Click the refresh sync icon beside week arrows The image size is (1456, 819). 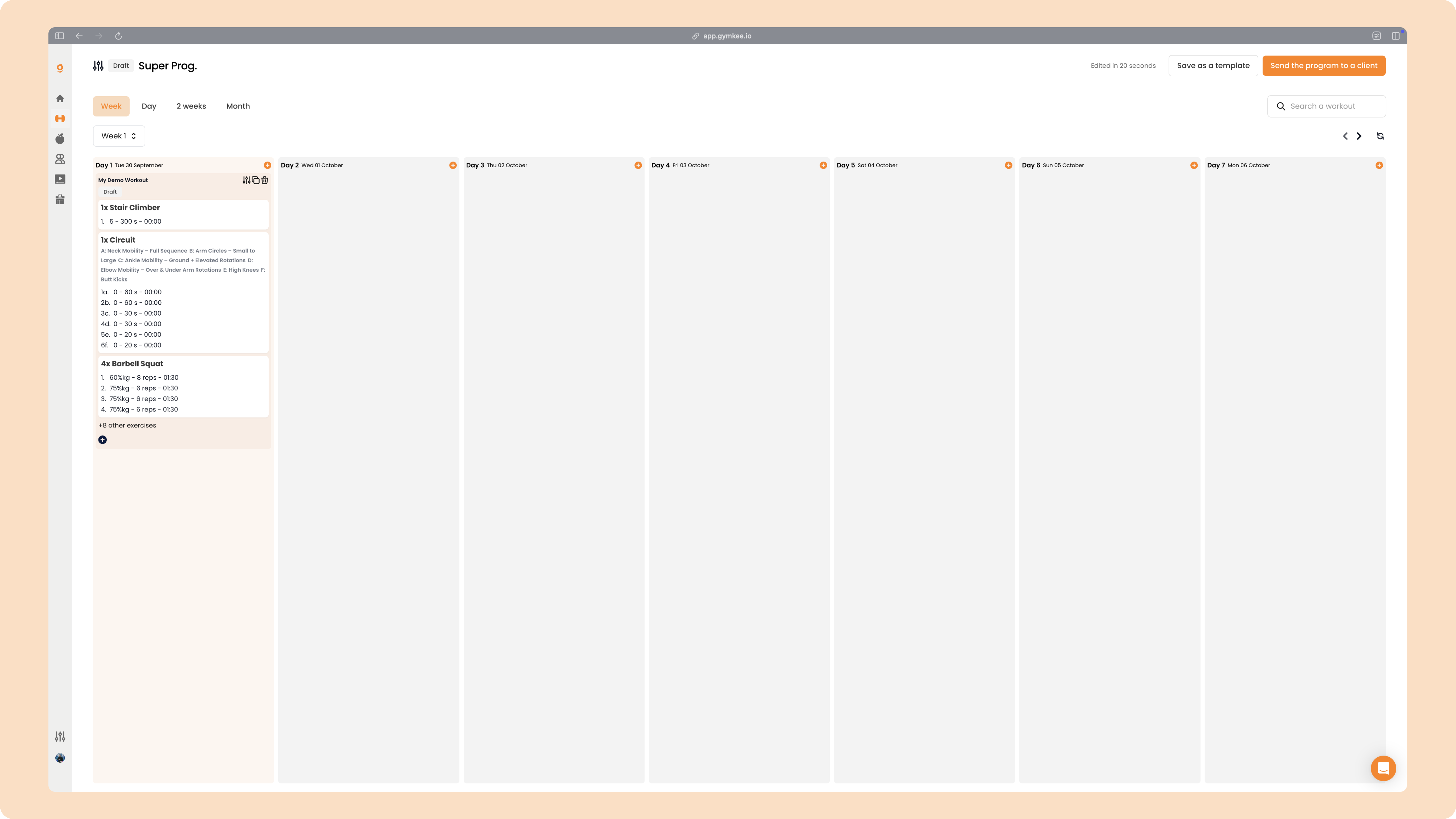click(1380, 136)
